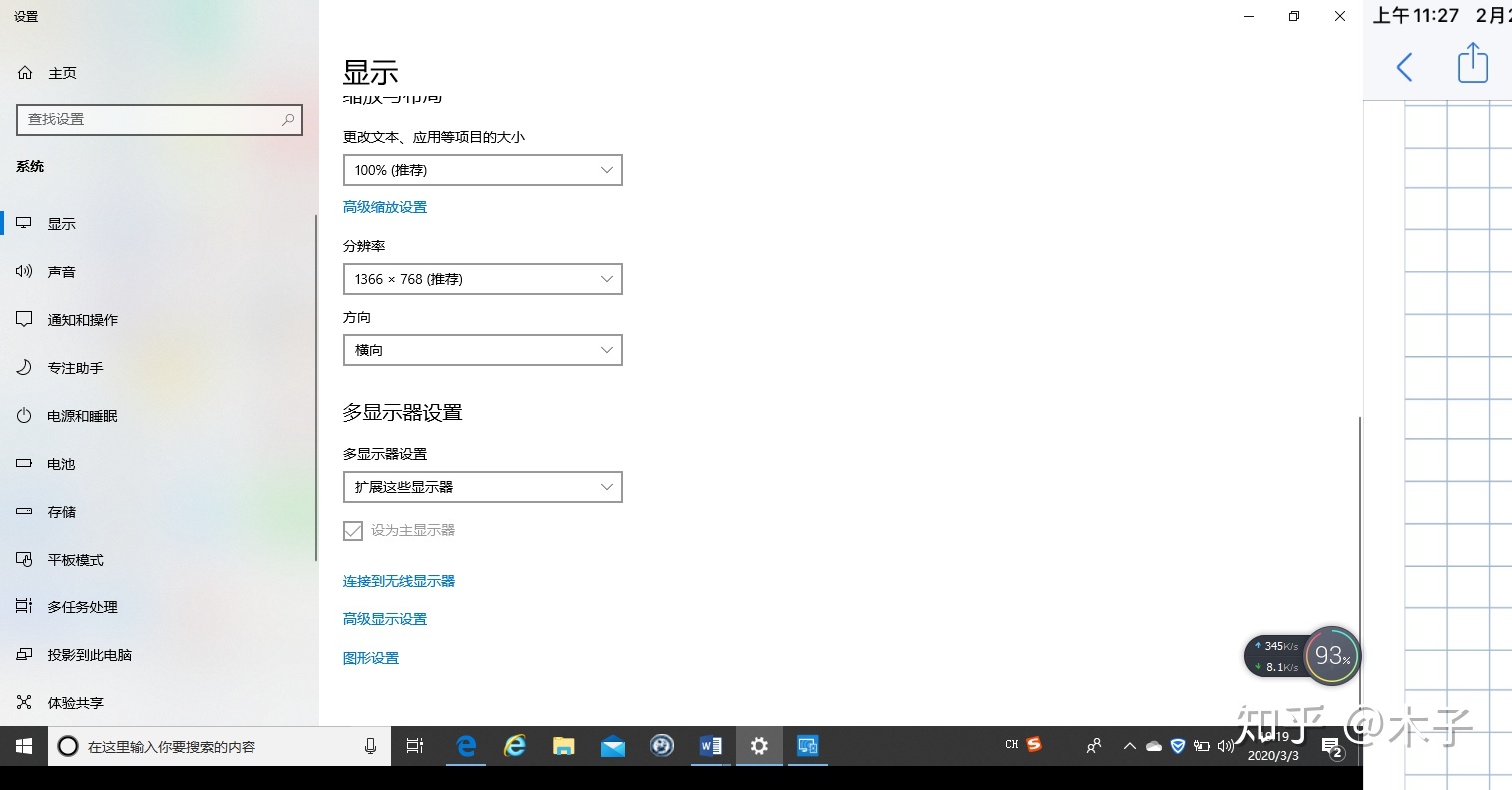The height and width of the screenshot is (790, 1512).
Task: Go to 电源和睡眠 in the sidebar
Action: [82, 416]
